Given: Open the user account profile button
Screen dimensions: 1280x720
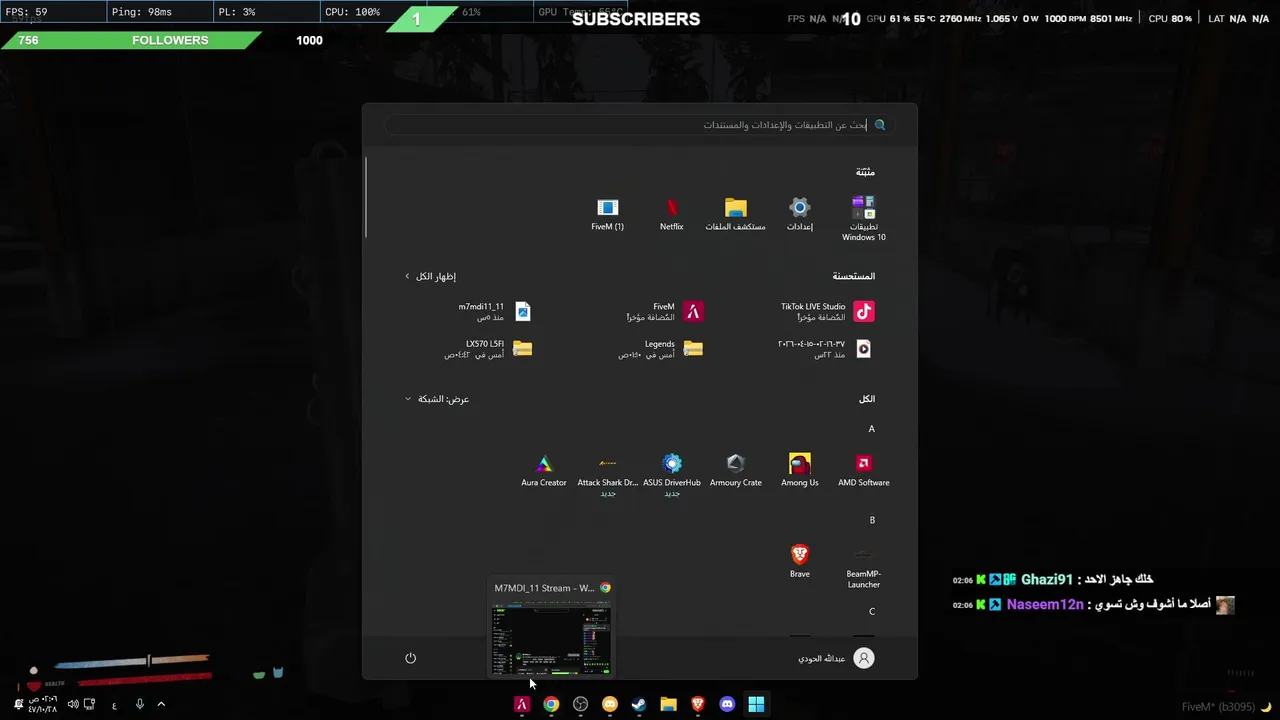Looking at the screenshot, I should (836, 658).
